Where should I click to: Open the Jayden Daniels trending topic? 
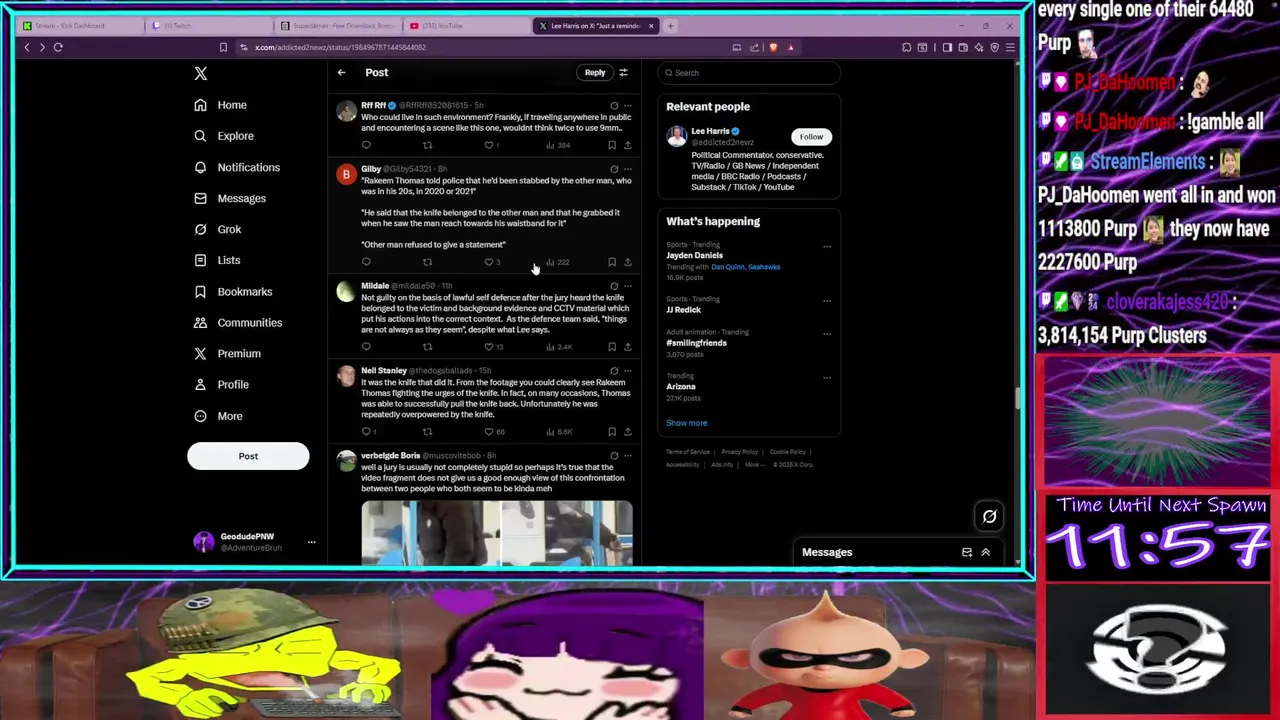695,256
